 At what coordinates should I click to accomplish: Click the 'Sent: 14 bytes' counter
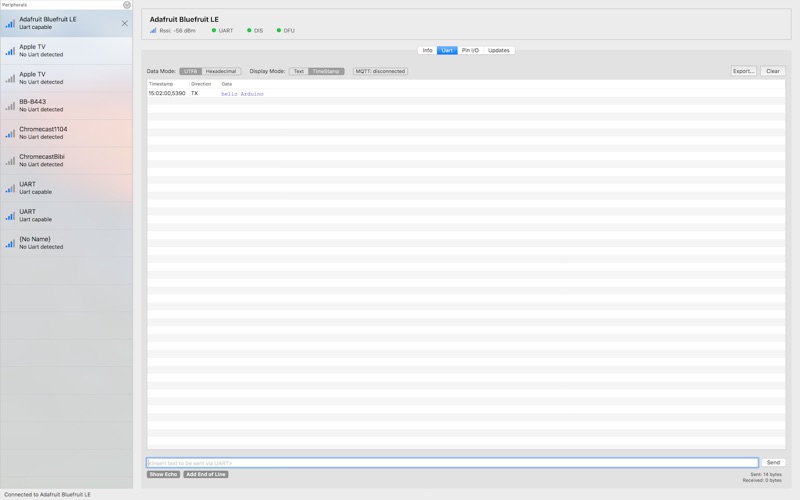pos(766,474)
